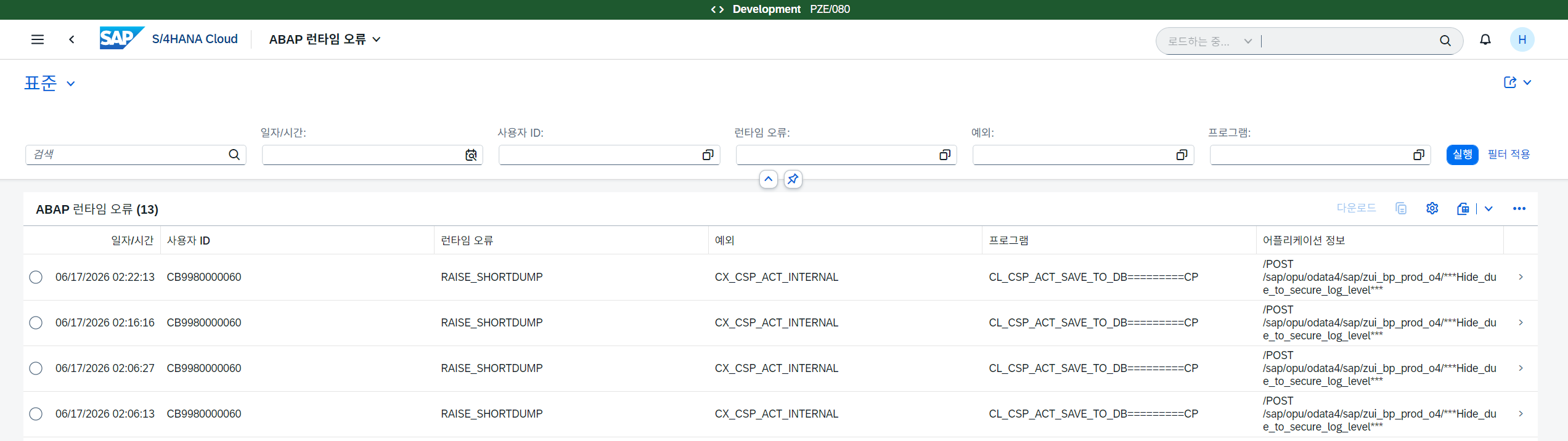Select the row dated 06/17/2026 02:16:16
This screenshot has width=1568, height=441.
[x=36, y=323]
